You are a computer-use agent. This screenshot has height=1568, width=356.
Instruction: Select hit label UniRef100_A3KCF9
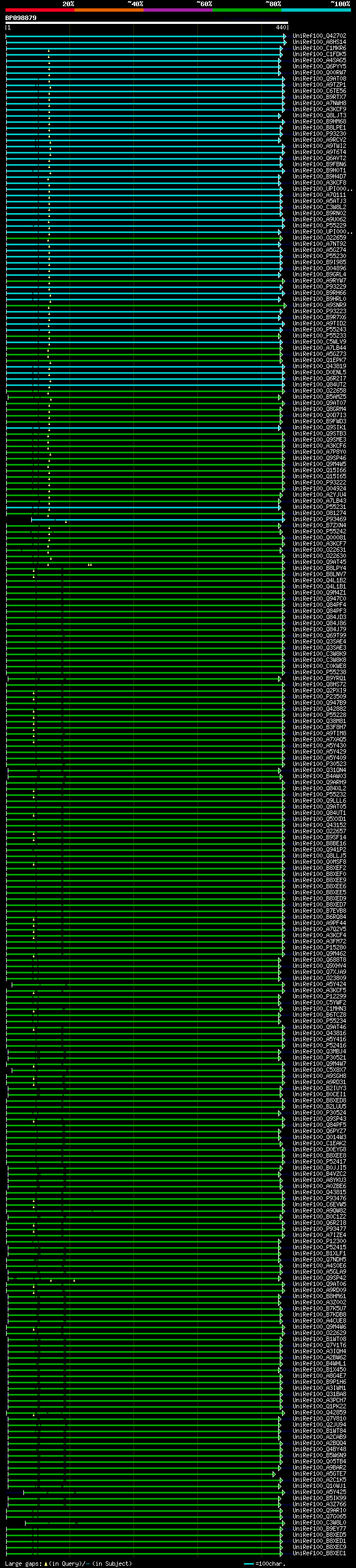coord(319,110)
